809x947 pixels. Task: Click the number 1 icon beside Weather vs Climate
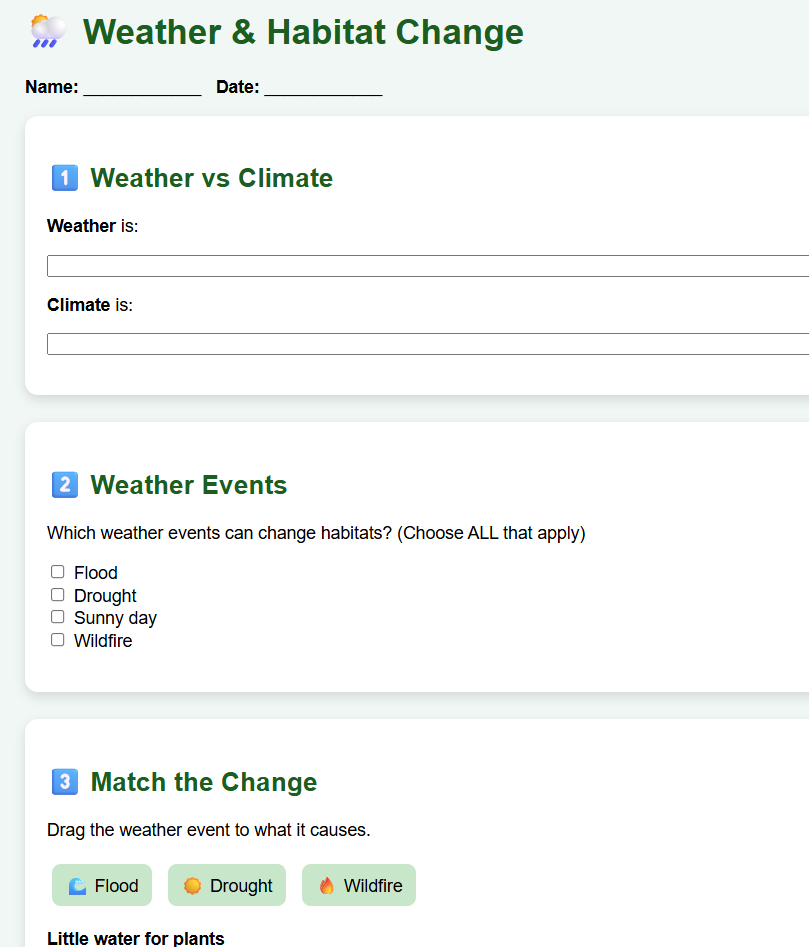[x=64, y=178]
